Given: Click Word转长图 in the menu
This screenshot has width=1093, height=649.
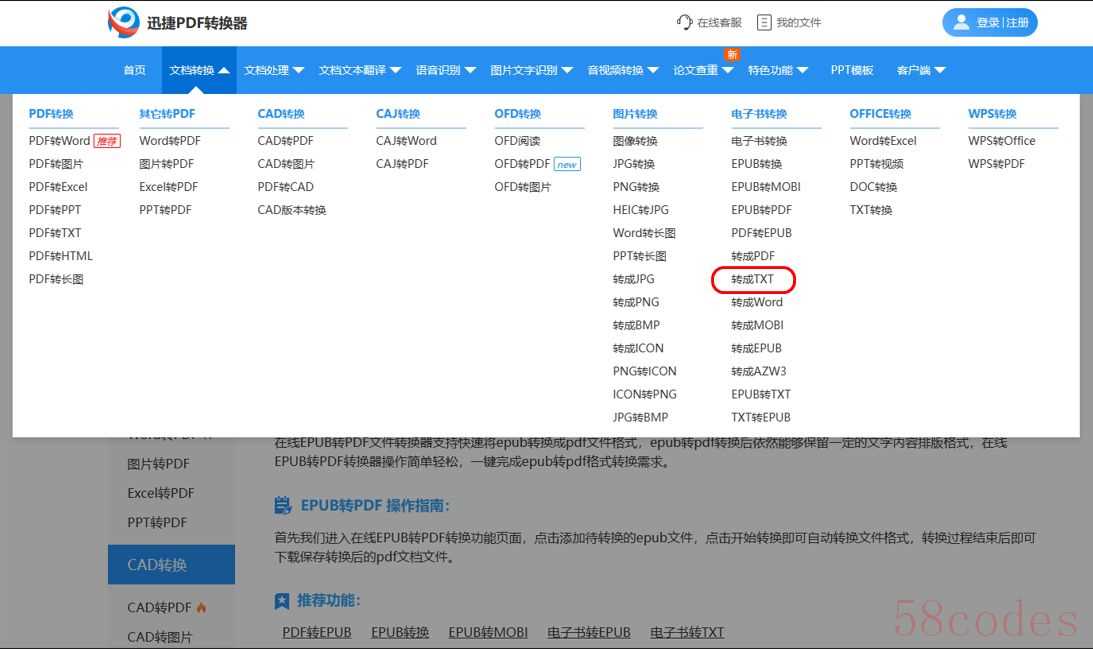Looking at the screenshot, I should 644,233.
